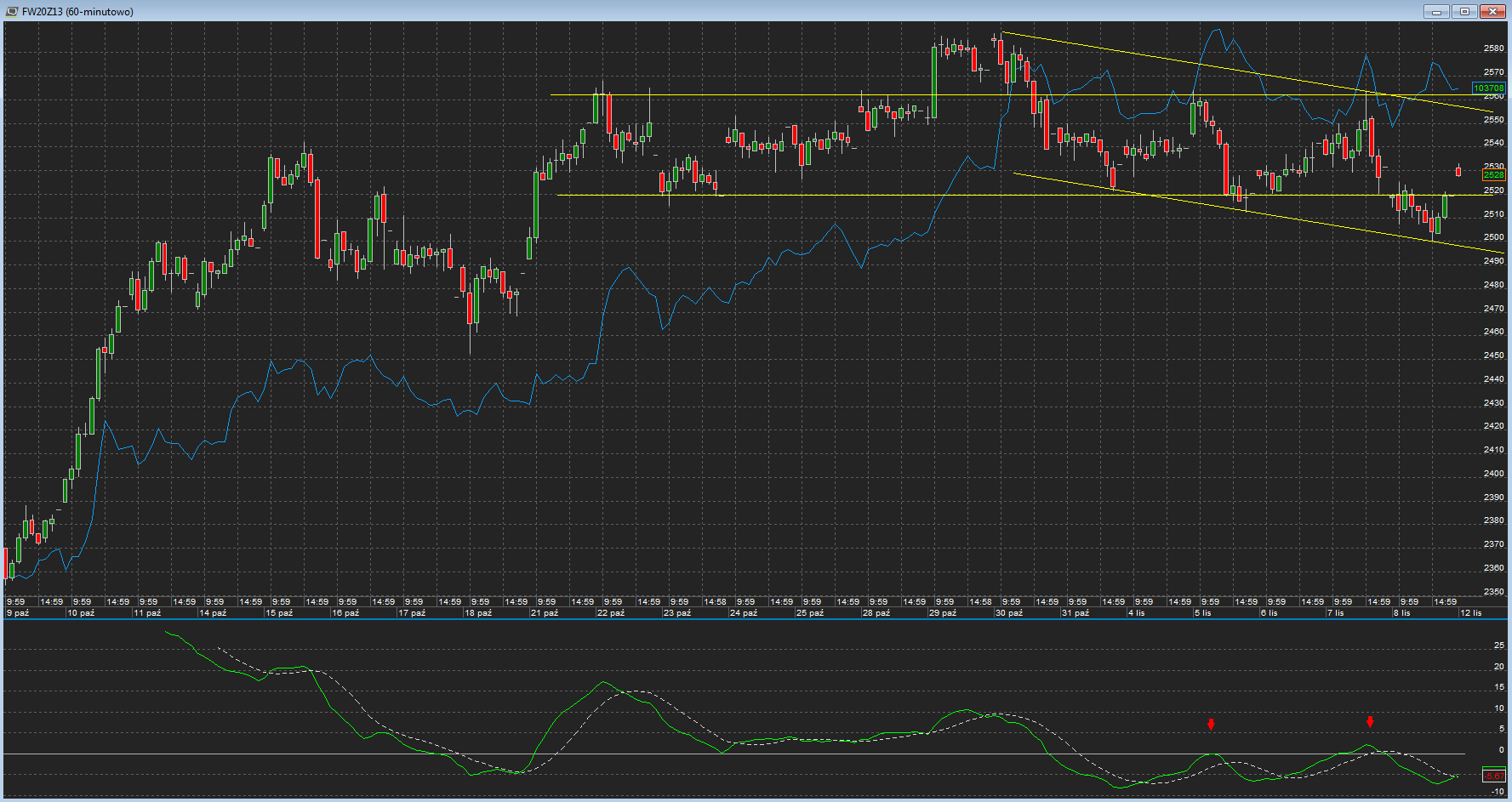Click the chart window icon beside FW20Z13

click(12, 11)
